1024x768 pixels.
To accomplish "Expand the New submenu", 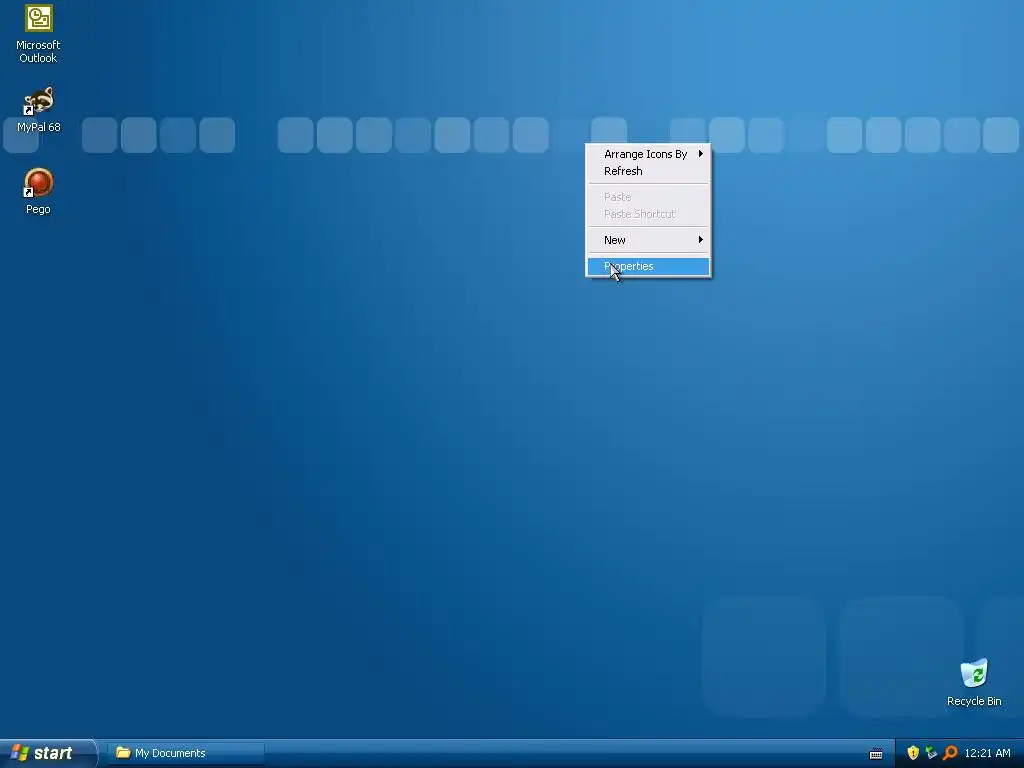I will tap(648, 240).
